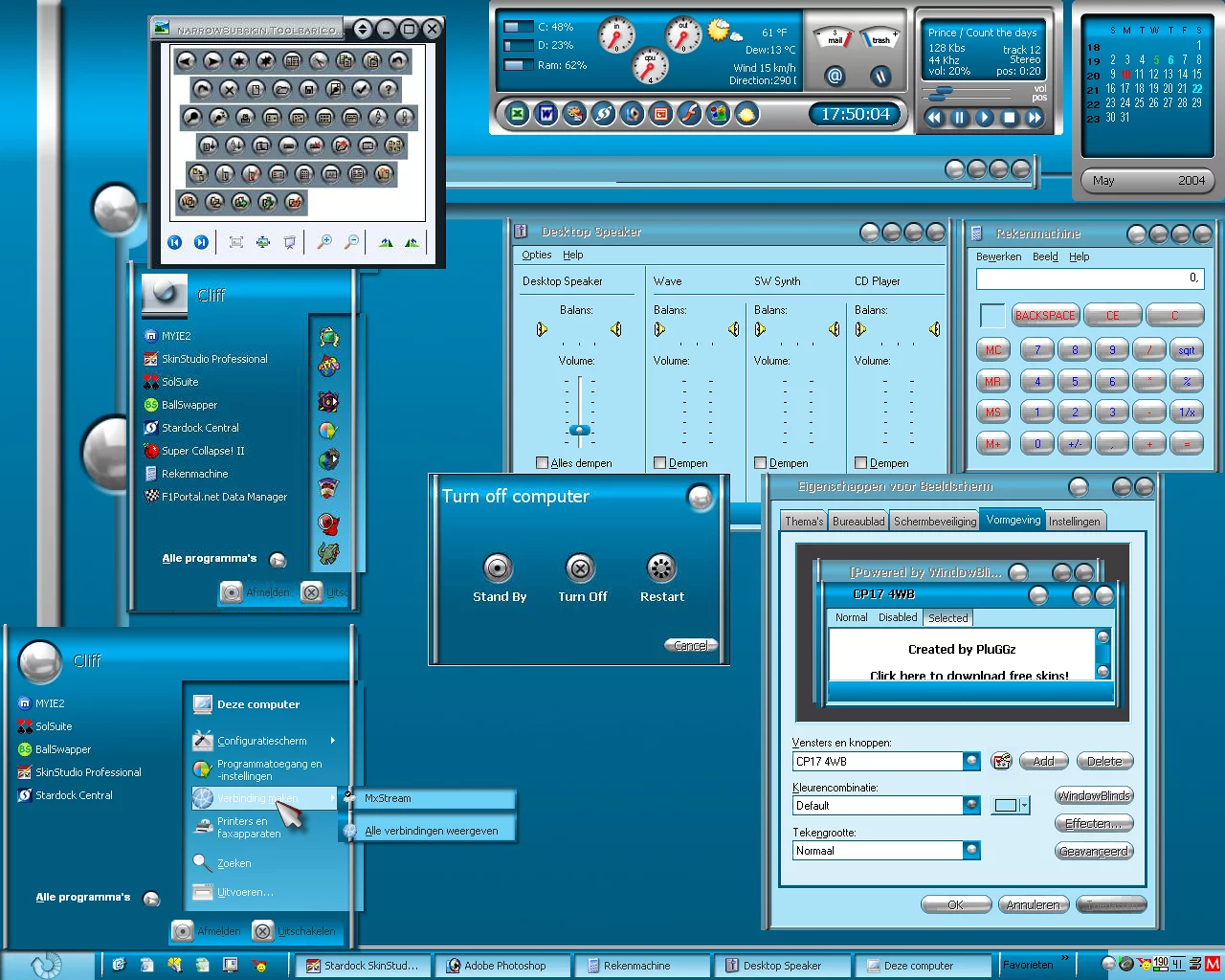The height and width of the screenshot is (980, 1225).
Task: Open the Opties menu in Desktop Speaker
Action: tap(536, 256)
